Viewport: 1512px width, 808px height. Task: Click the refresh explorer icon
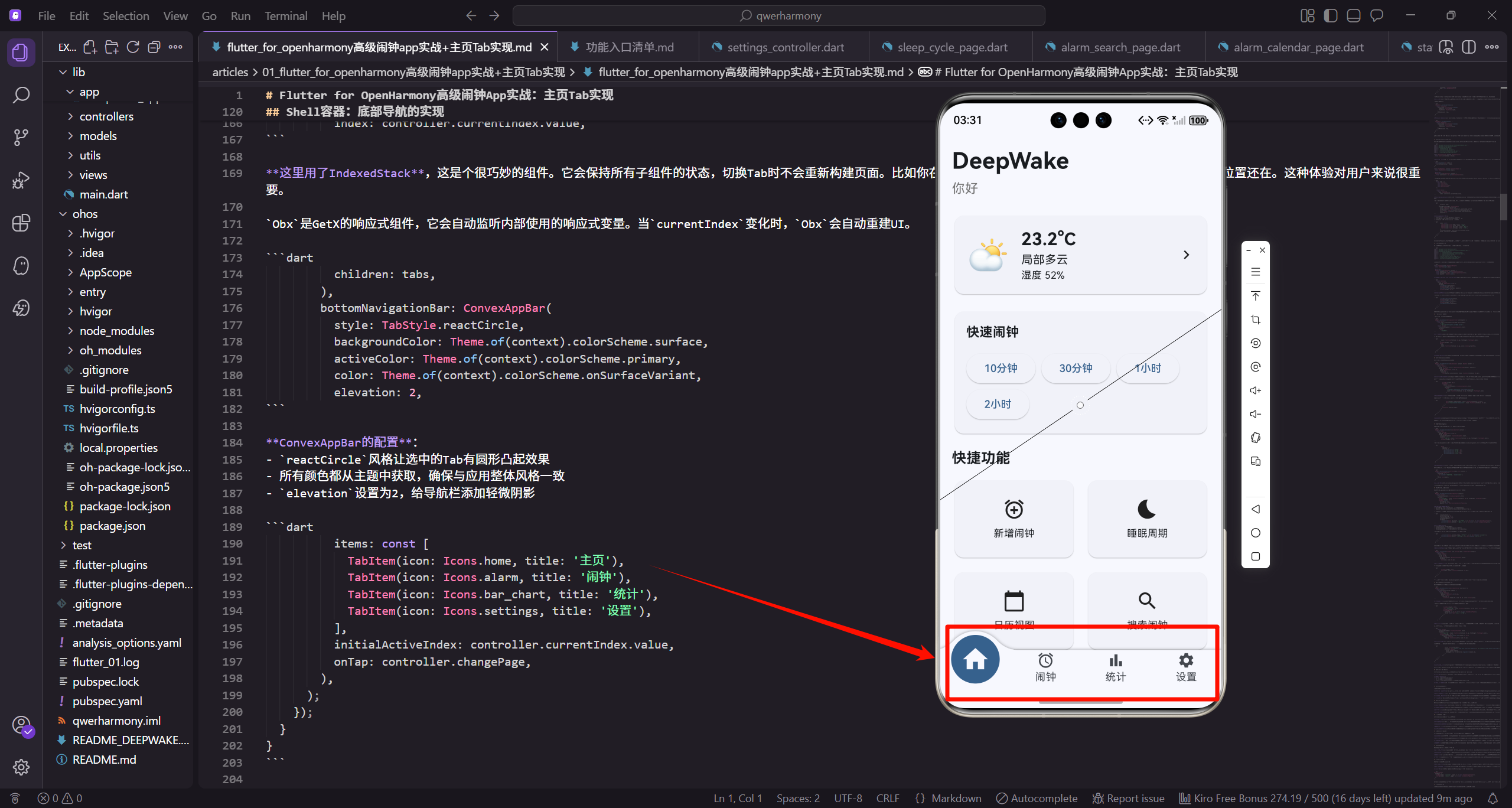coord(133,47)
